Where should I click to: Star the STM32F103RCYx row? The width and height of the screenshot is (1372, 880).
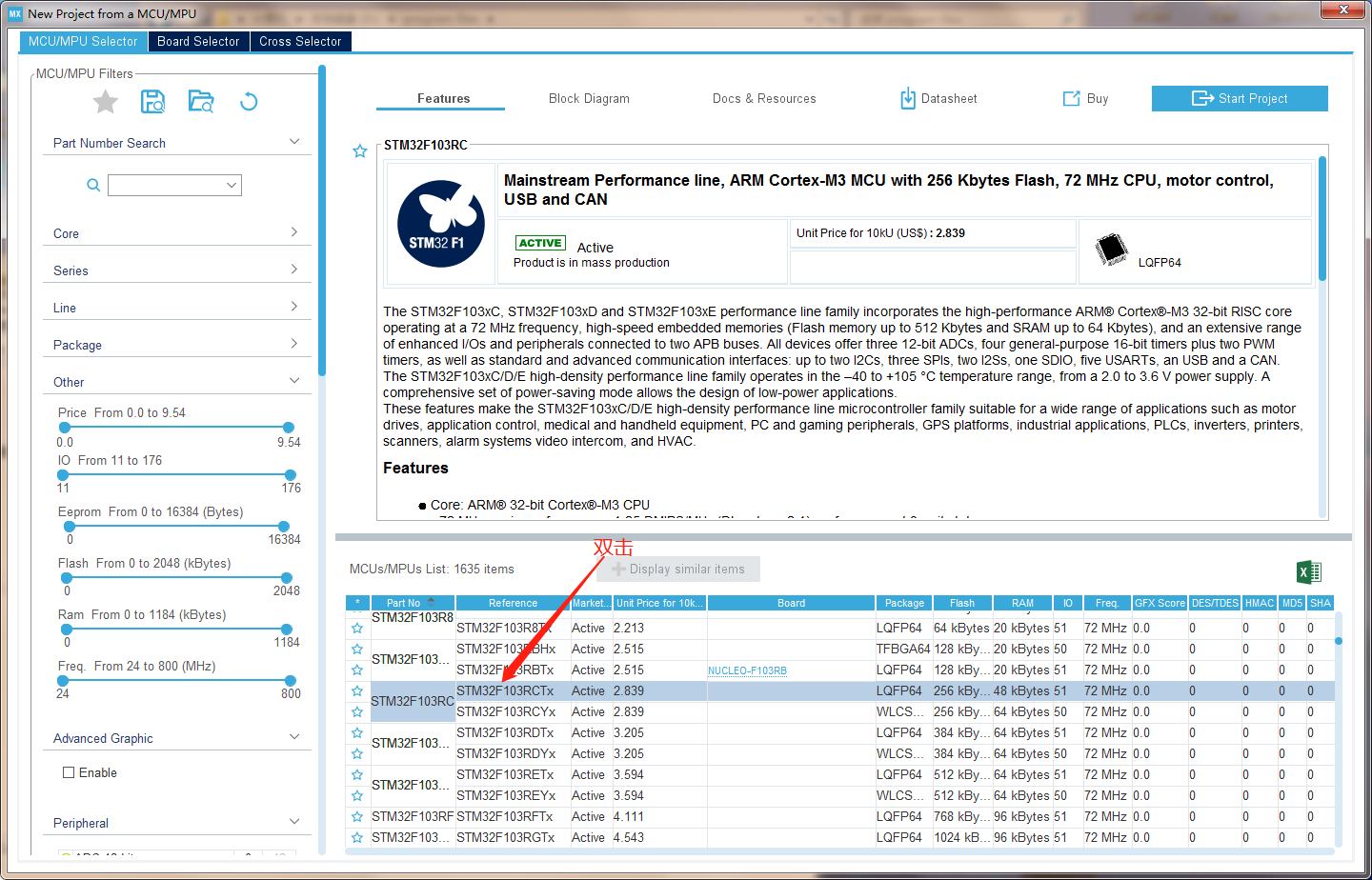pos(357,712)
